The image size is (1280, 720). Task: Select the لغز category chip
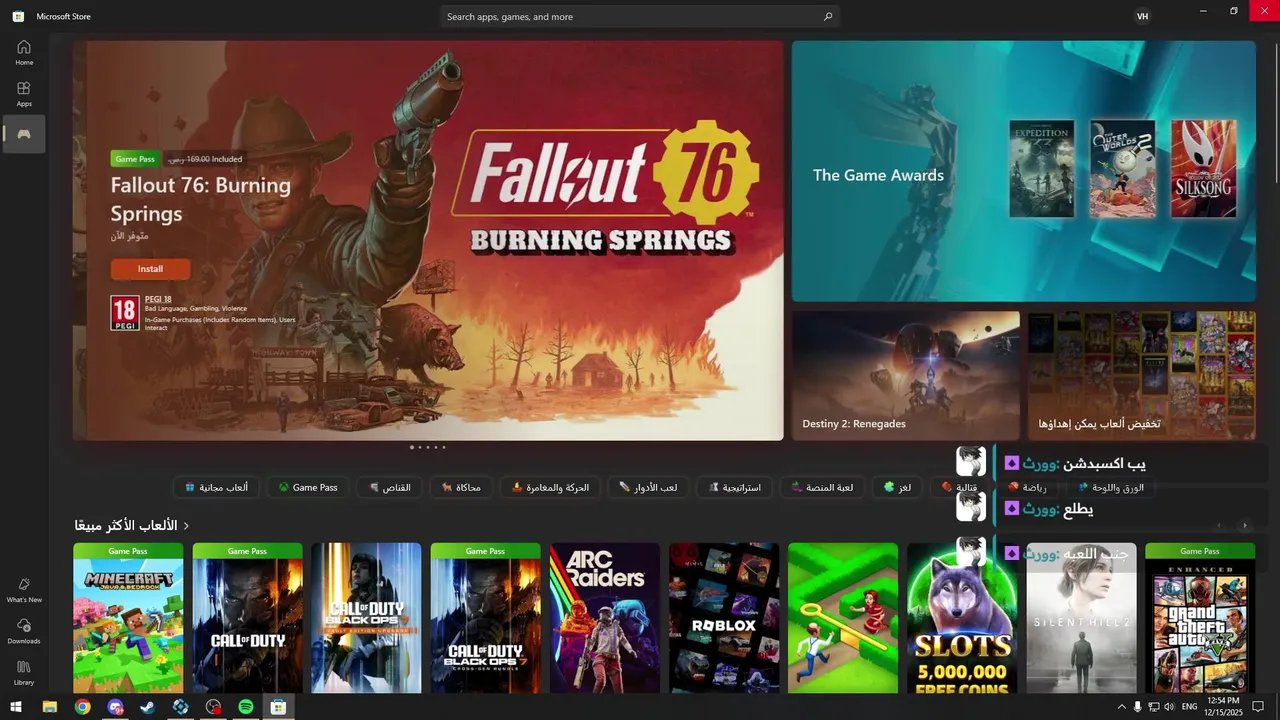pyautogui.click(x=897, y=488)
